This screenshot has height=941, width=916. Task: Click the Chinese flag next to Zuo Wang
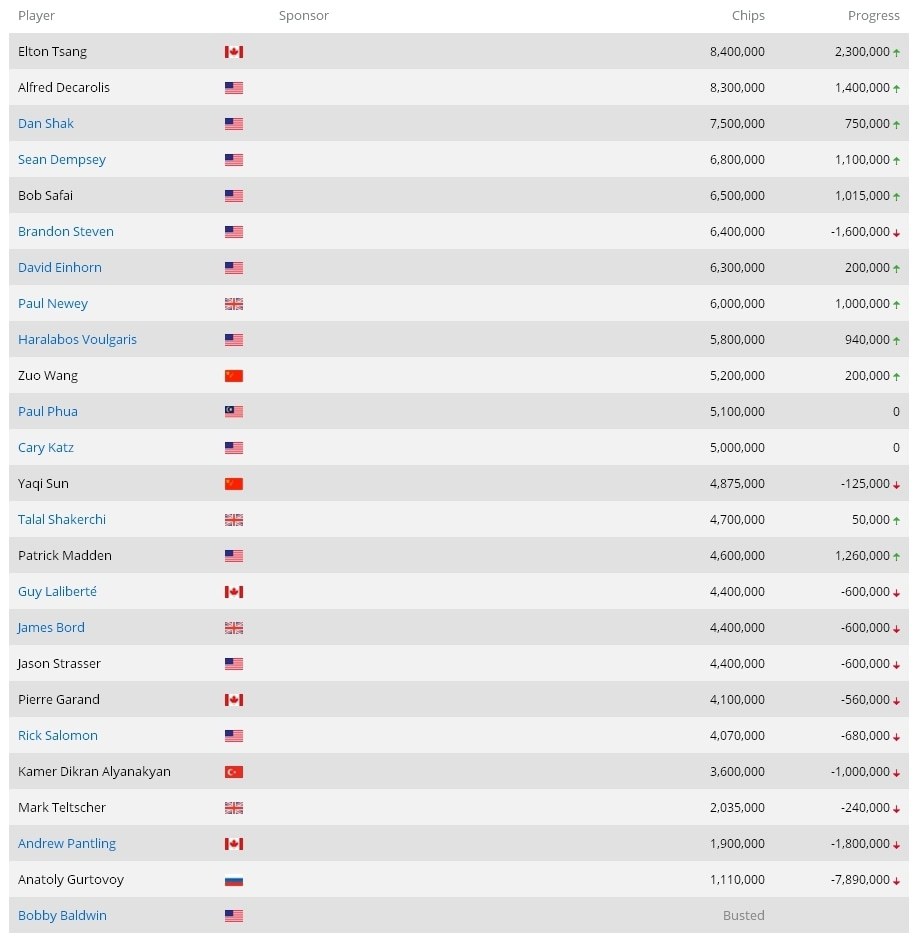[x=234, y=376]
